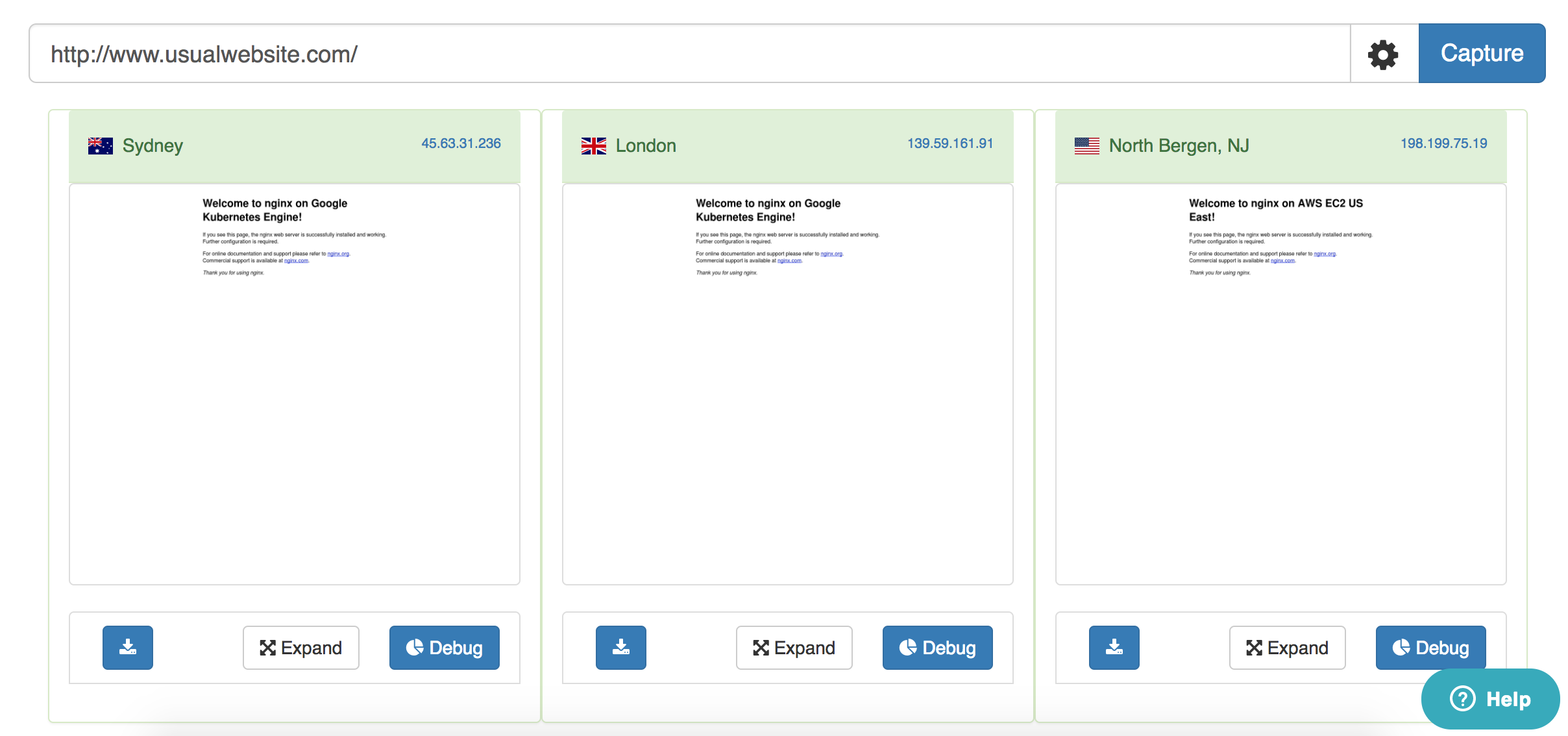This screenshot has height=736, width=1568.
Task: Open capture settings gear icon
Action: pos(1384,54)
